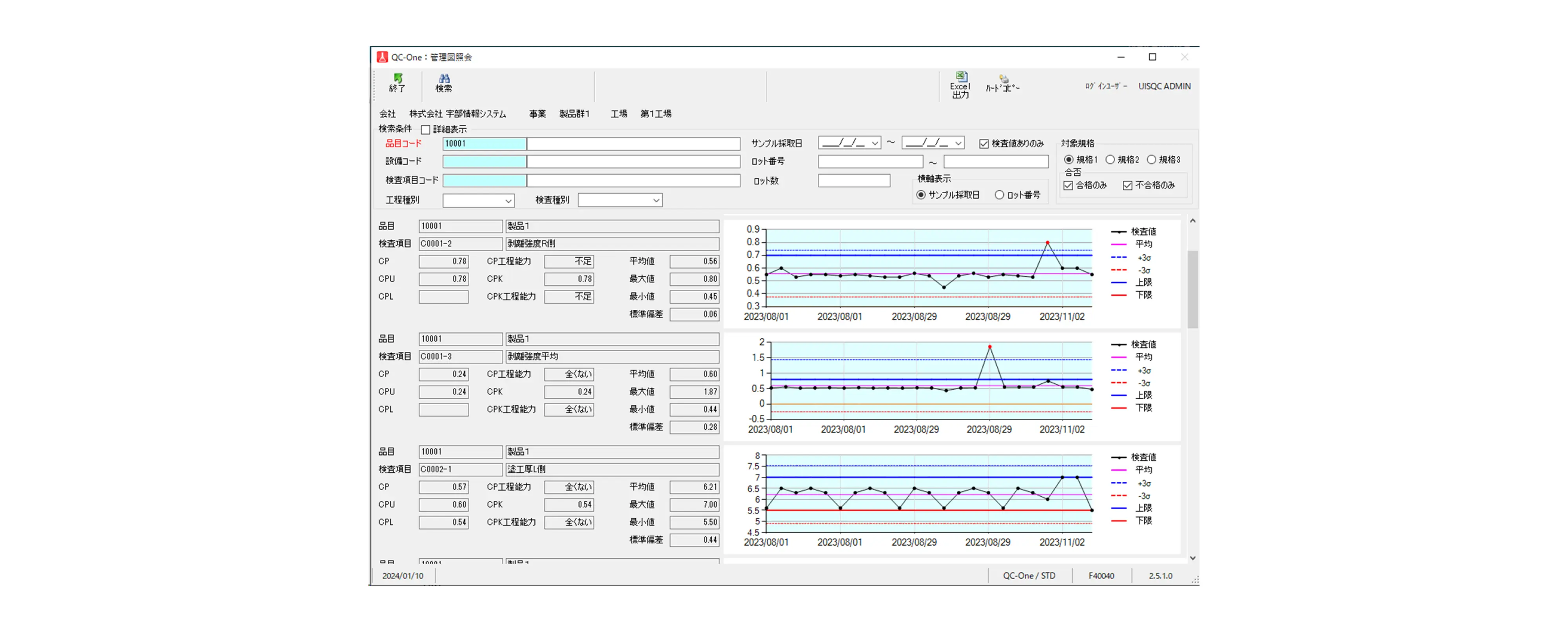Click the QC-One app icon in title bar

pos(382,57)
